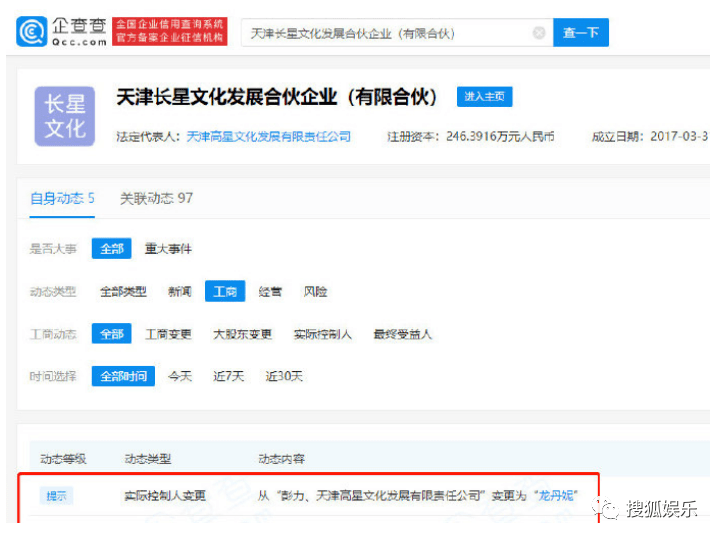Image resolution: width=721 pixels, height=541 pixels.
Task: Click the red 全国企业信用查询系统 banner
Action: pyautogui.click(x=170, y=31)
